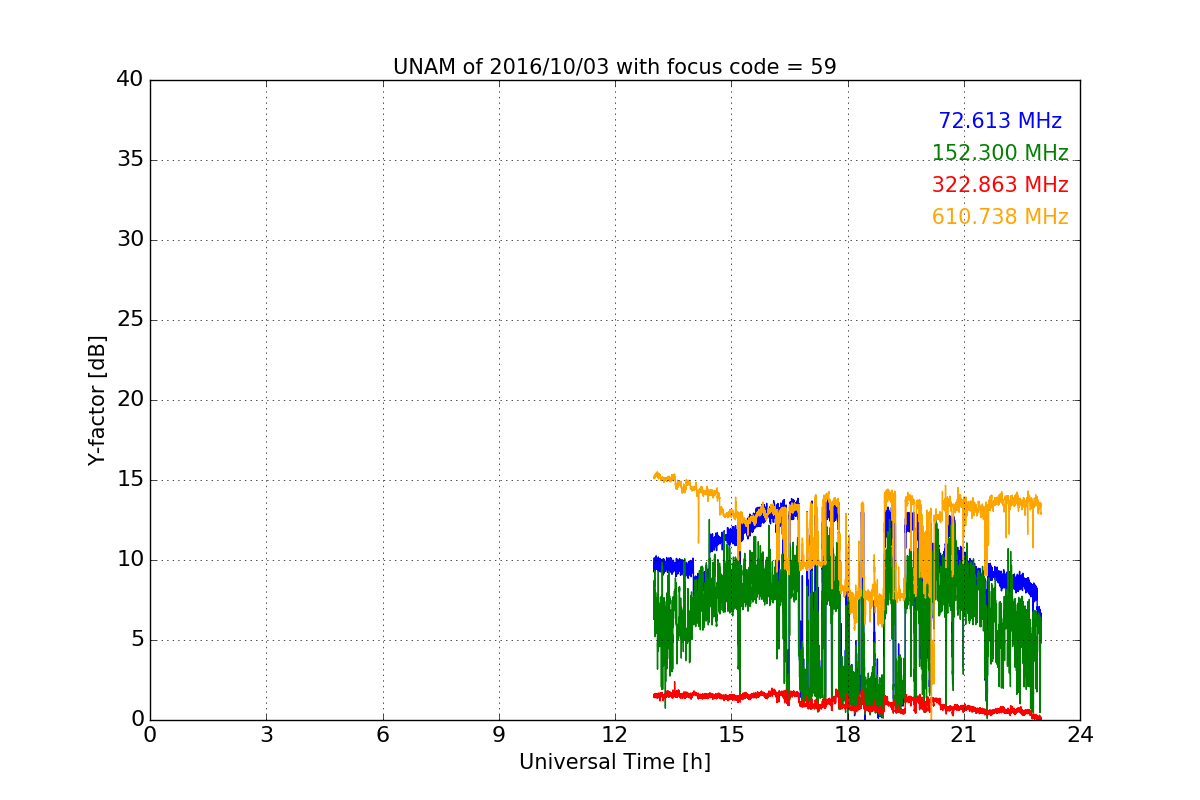1200x800 pixels.
Task: Click the x-axis tick label 18
Action: [847, 734]
